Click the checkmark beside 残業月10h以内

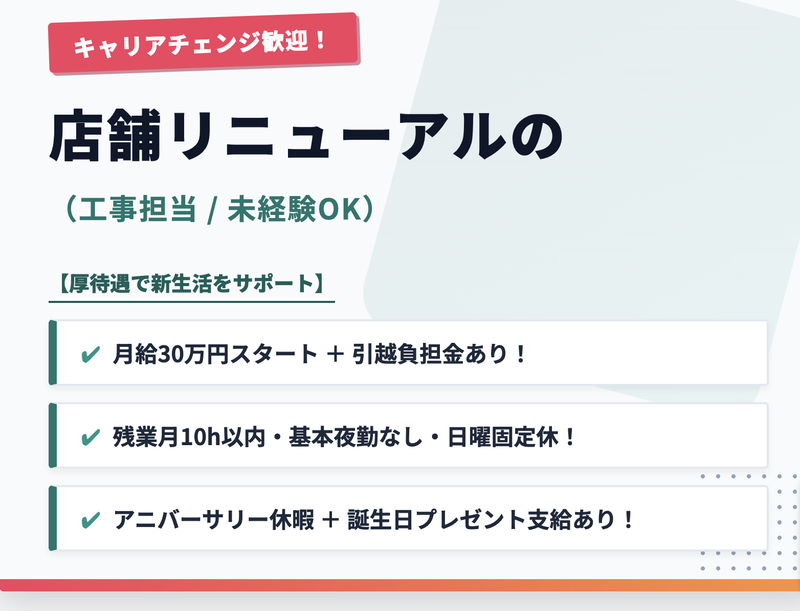pos(90,437)
